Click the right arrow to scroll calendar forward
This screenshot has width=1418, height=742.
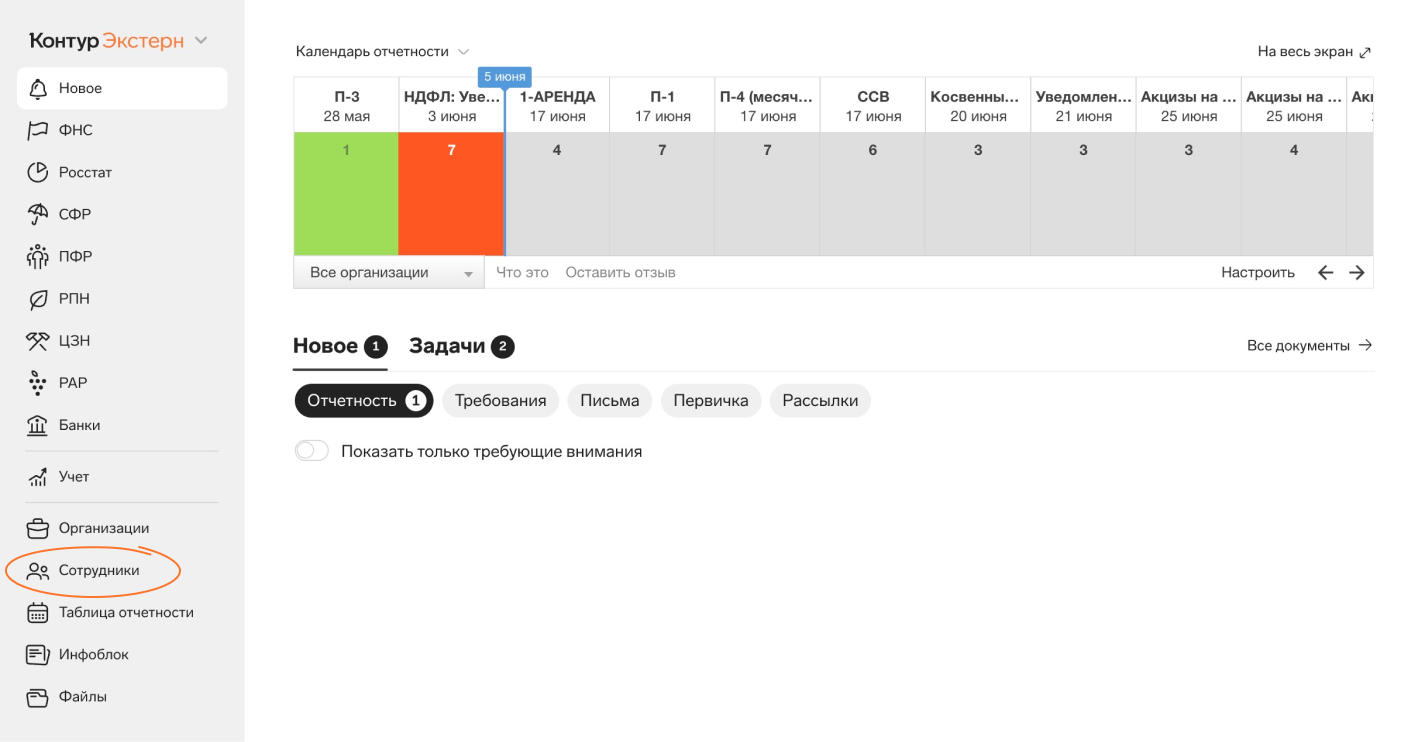1357,272
